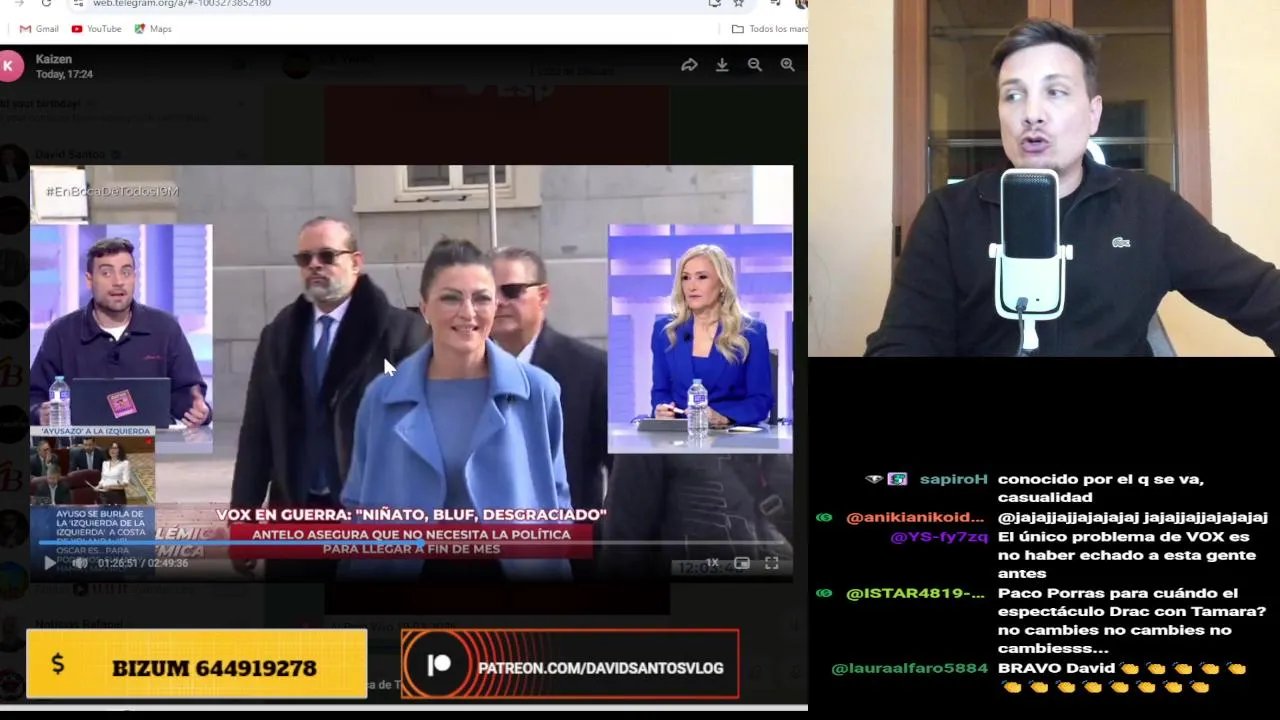The width and height of the screenshot is (1280, 720).
Task: Click the BIZUM 644919278 banner
Action: [x=197, y=663]
